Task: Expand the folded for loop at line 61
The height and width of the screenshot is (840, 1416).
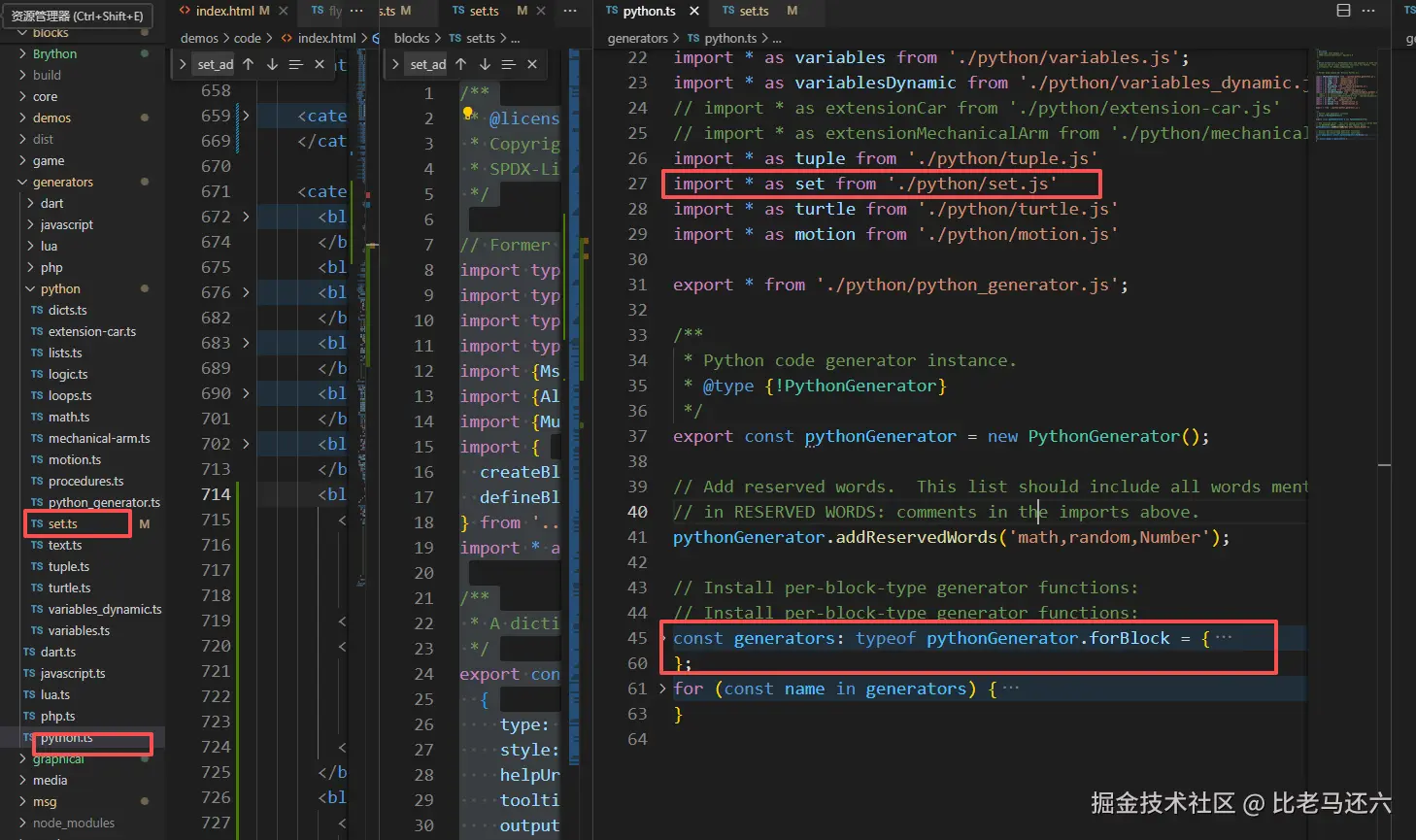Action: pyautogui.click(x=662, y=689)
